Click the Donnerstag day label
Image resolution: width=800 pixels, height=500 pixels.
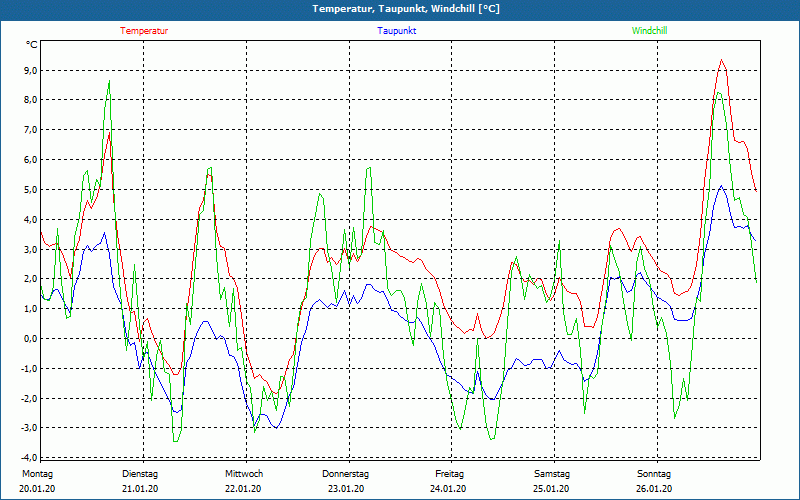345,474
